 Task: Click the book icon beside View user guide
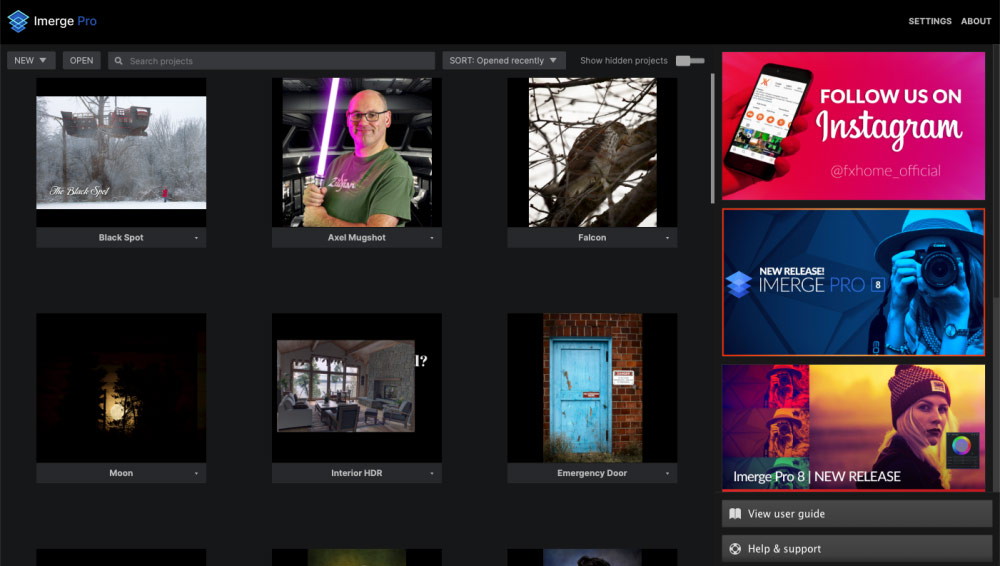(735, 514)
